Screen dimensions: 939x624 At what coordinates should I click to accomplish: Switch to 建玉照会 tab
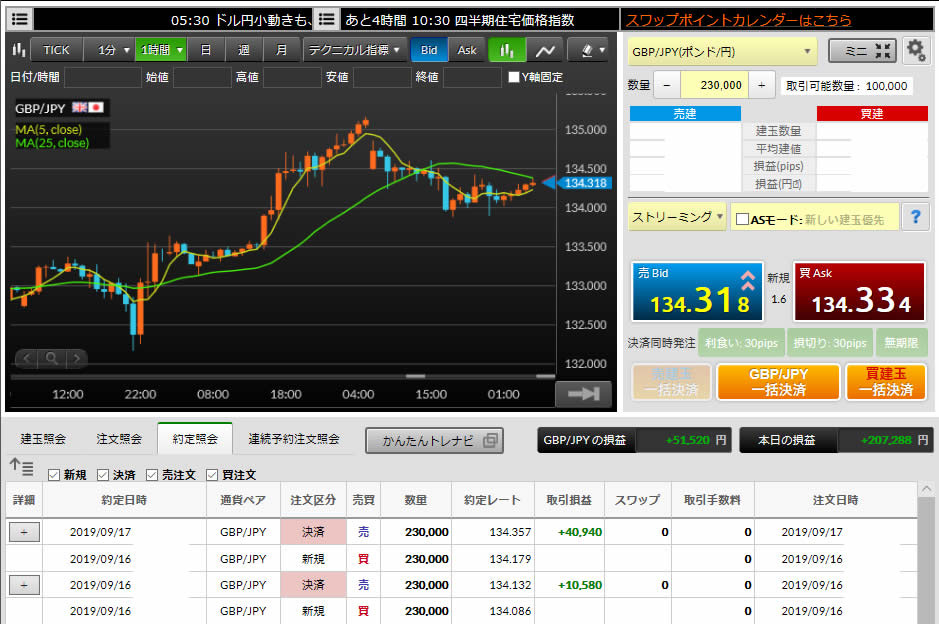43,439
